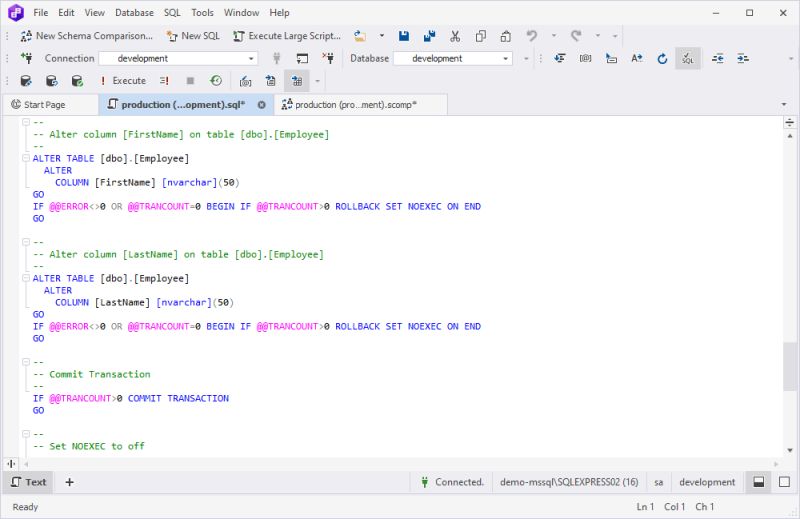Click the disconnect plug icon with red x
Viewport: 800px width, 519px height.
(x=328, y=58)
